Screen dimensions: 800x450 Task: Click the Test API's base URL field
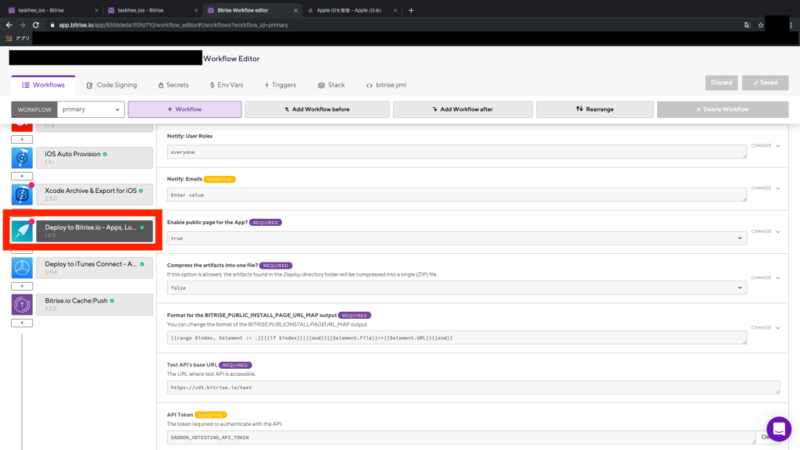point(473,388)
